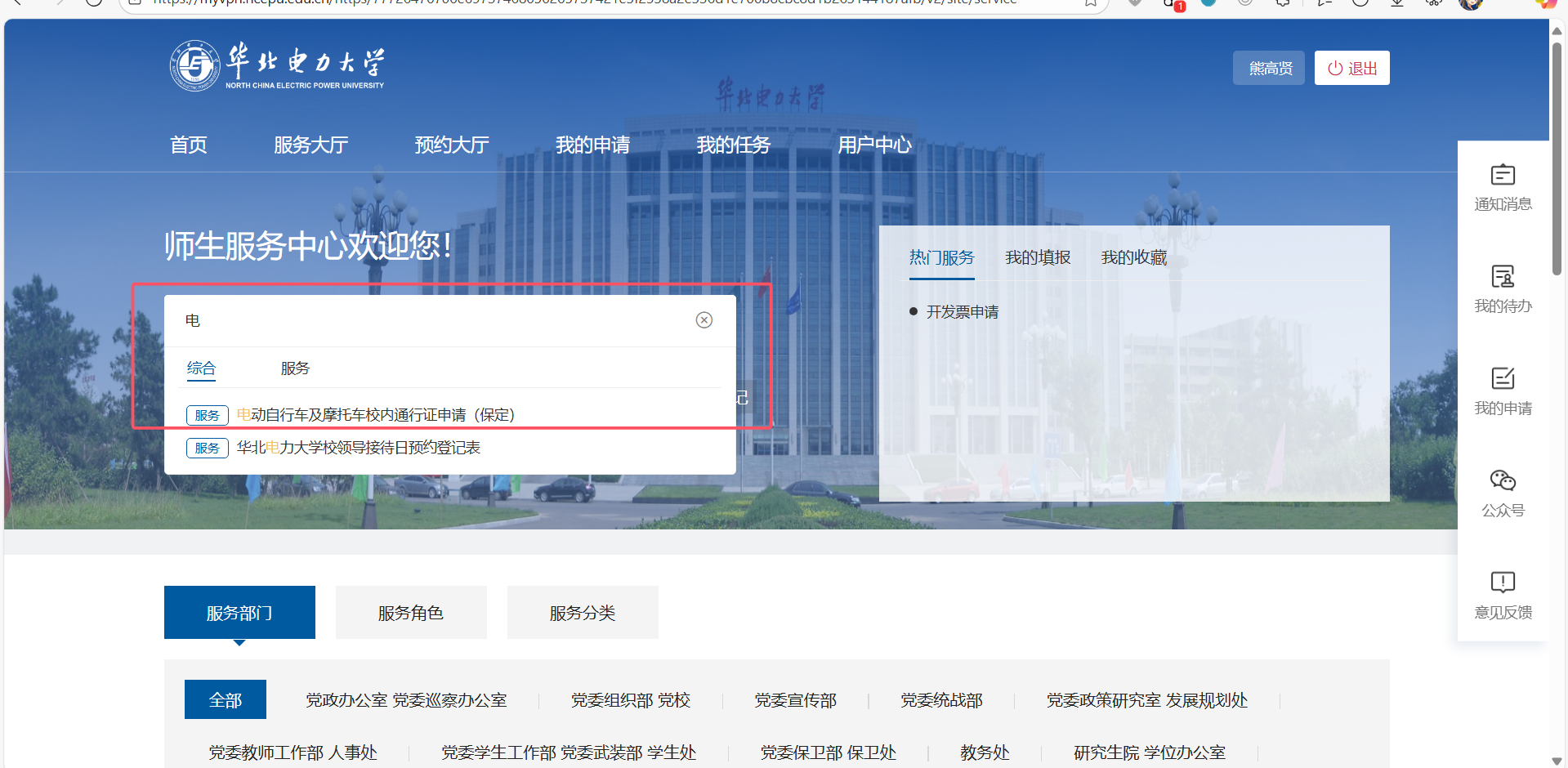Viewport: 1568px width, 768px height.
Task: Switch to the 我的收藏 tab
Action: click(1134, 258)
